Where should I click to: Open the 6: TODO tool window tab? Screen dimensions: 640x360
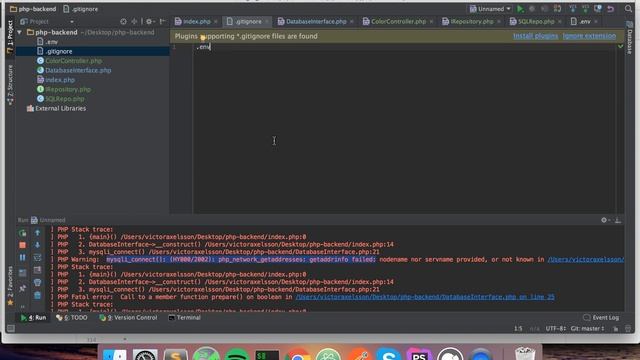(72, 318)
